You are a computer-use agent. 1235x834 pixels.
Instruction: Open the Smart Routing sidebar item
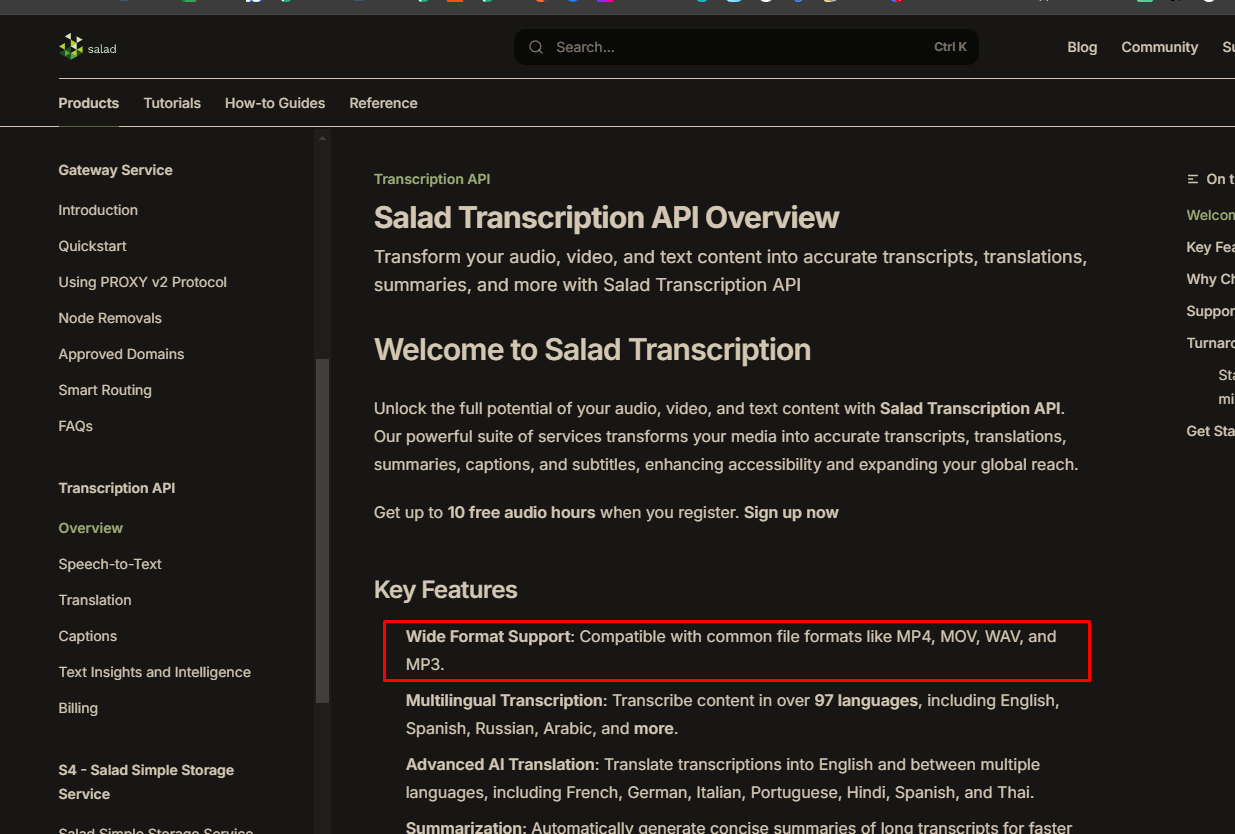click(105, 390)
